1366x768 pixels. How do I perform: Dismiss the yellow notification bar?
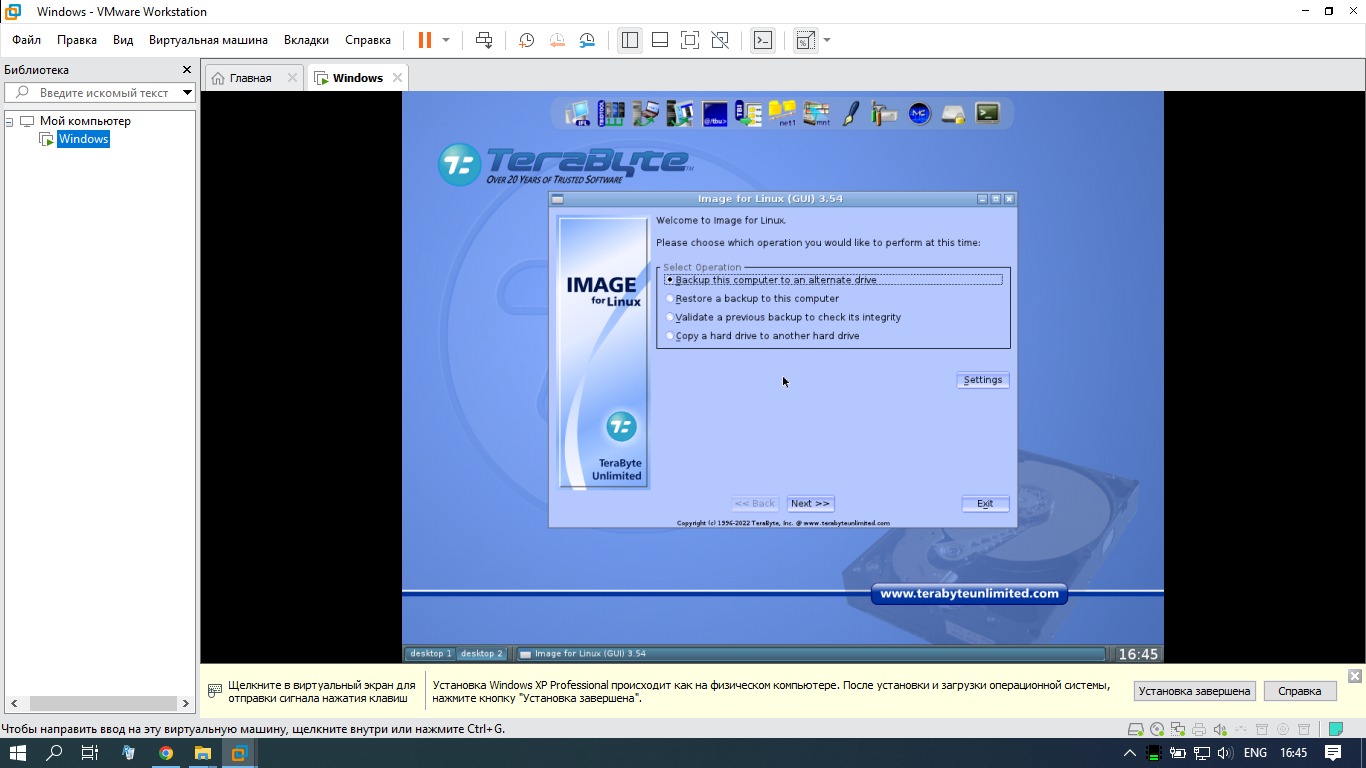(x=1355, y=676)
